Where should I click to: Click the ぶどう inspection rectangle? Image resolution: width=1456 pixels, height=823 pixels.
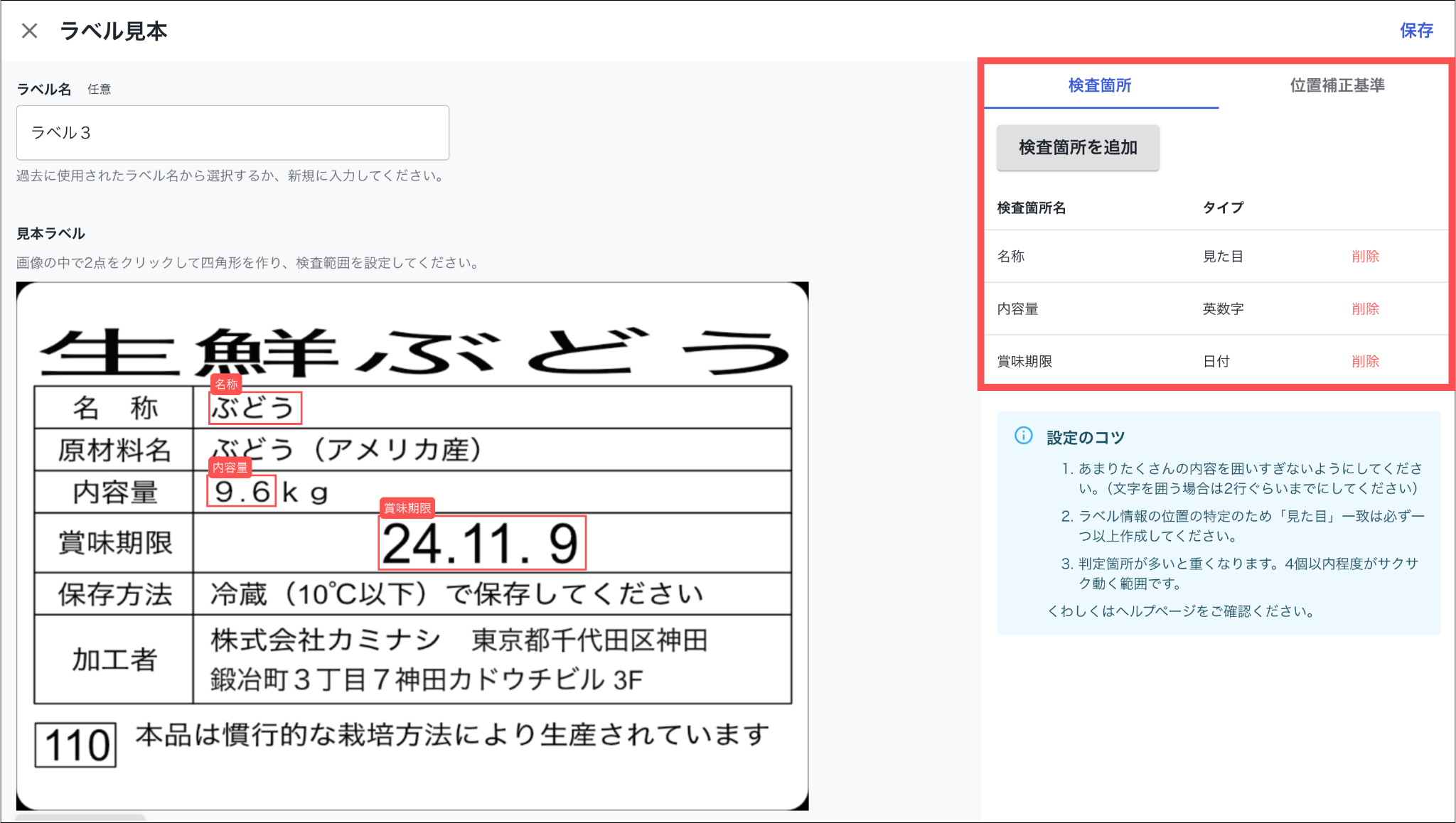click(x=255, y=409)
